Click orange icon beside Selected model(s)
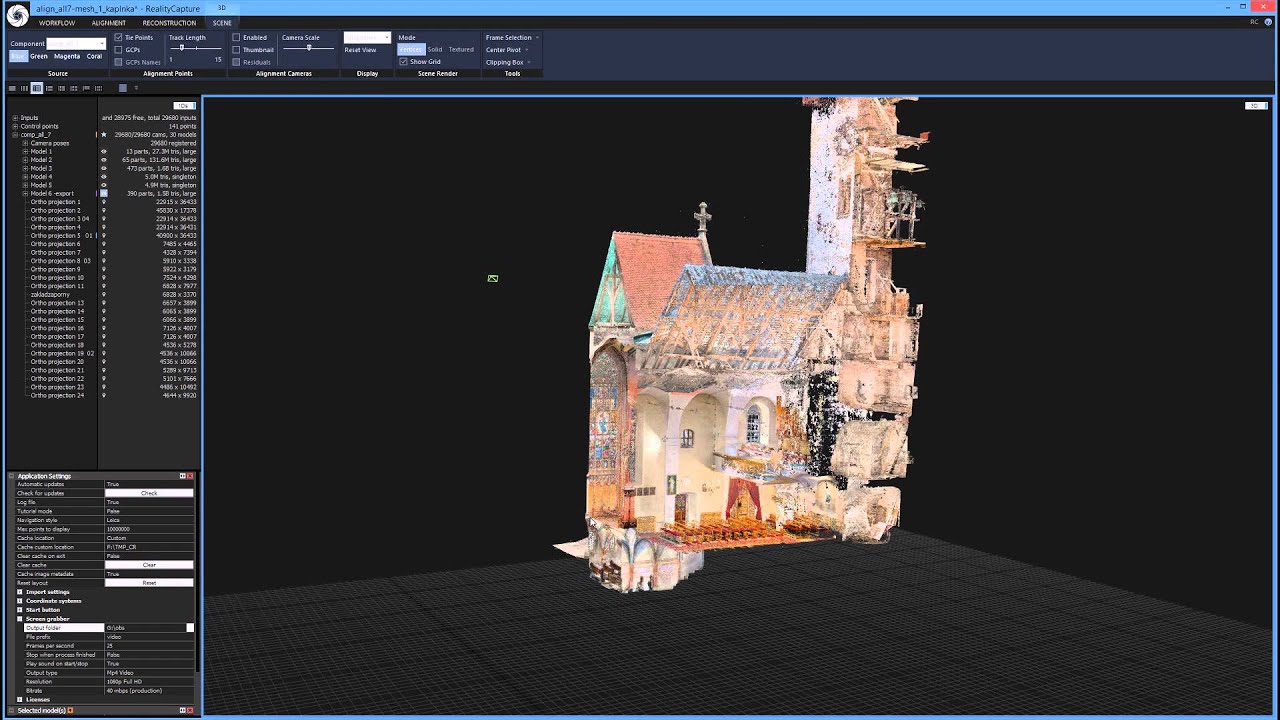 coord(70,711)
